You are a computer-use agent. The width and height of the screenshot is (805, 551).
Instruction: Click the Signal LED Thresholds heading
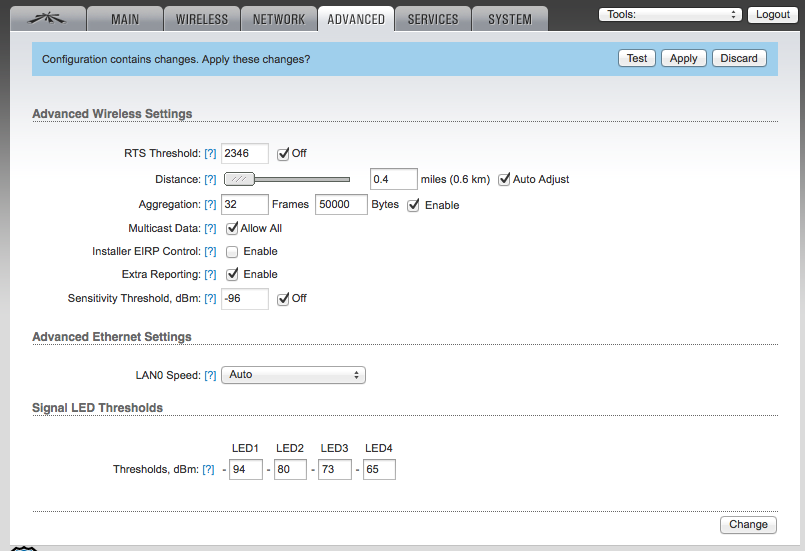(98, 408)
